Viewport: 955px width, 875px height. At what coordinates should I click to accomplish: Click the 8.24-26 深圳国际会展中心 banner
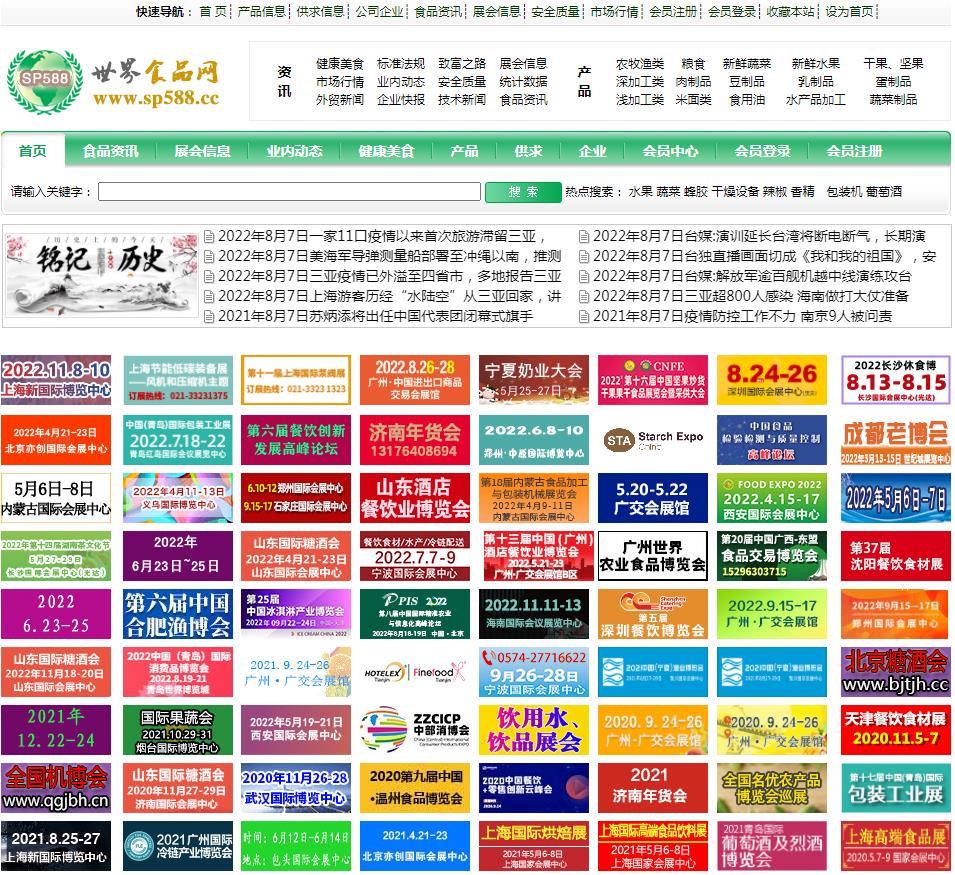pos(772,380)
